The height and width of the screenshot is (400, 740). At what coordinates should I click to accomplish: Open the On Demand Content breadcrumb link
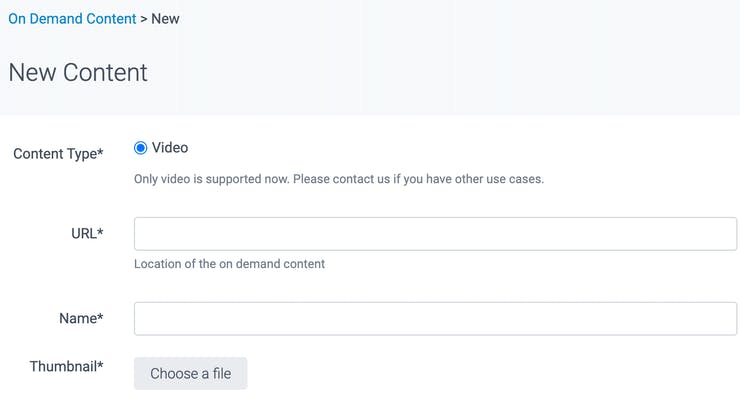[x=72, y=19]
